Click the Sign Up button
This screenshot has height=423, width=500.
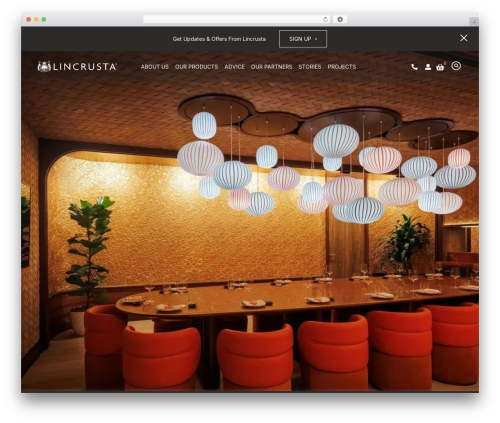coord(303,39)
